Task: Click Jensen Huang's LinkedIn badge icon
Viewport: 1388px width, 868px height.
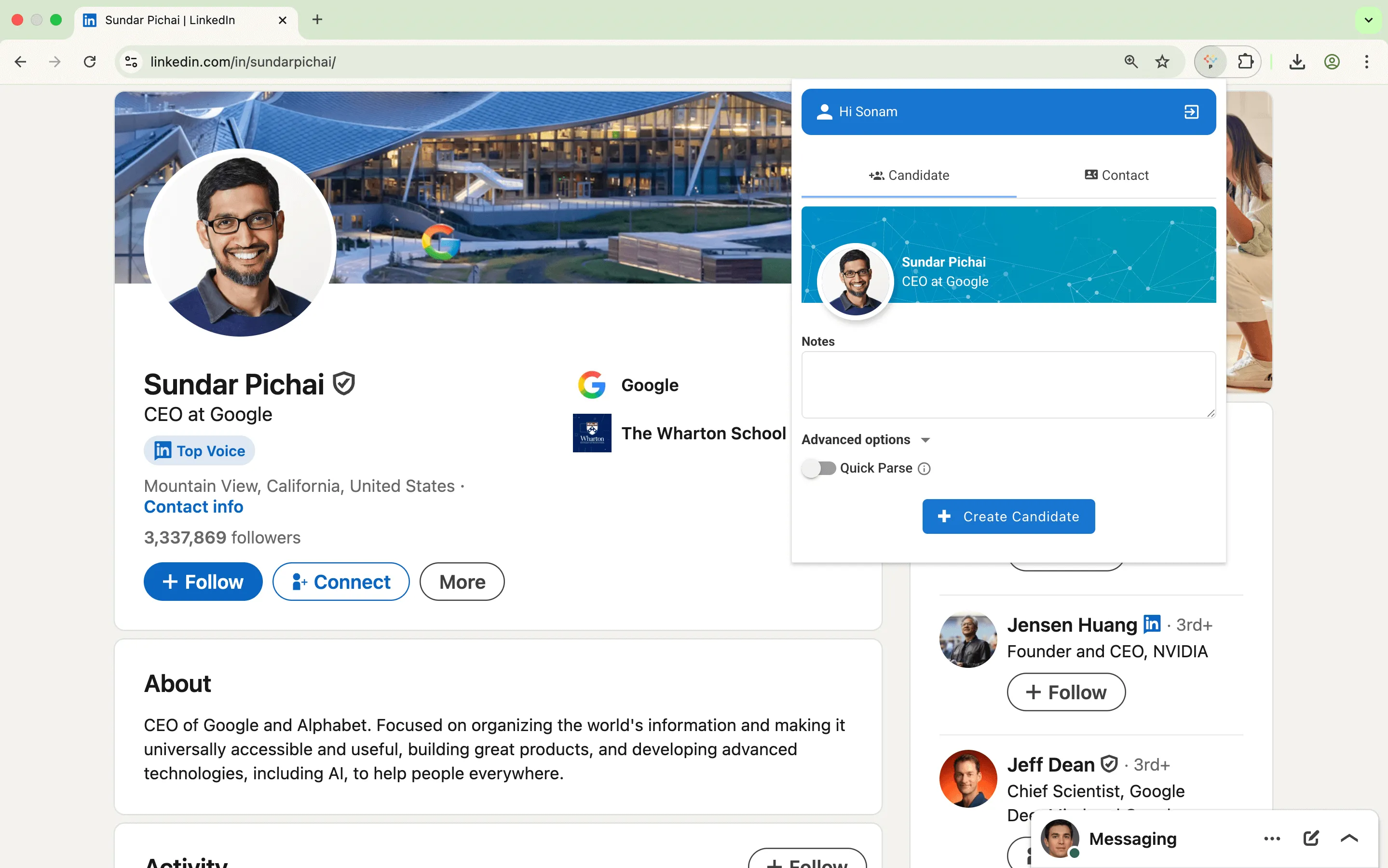Action: (1152, 624)
